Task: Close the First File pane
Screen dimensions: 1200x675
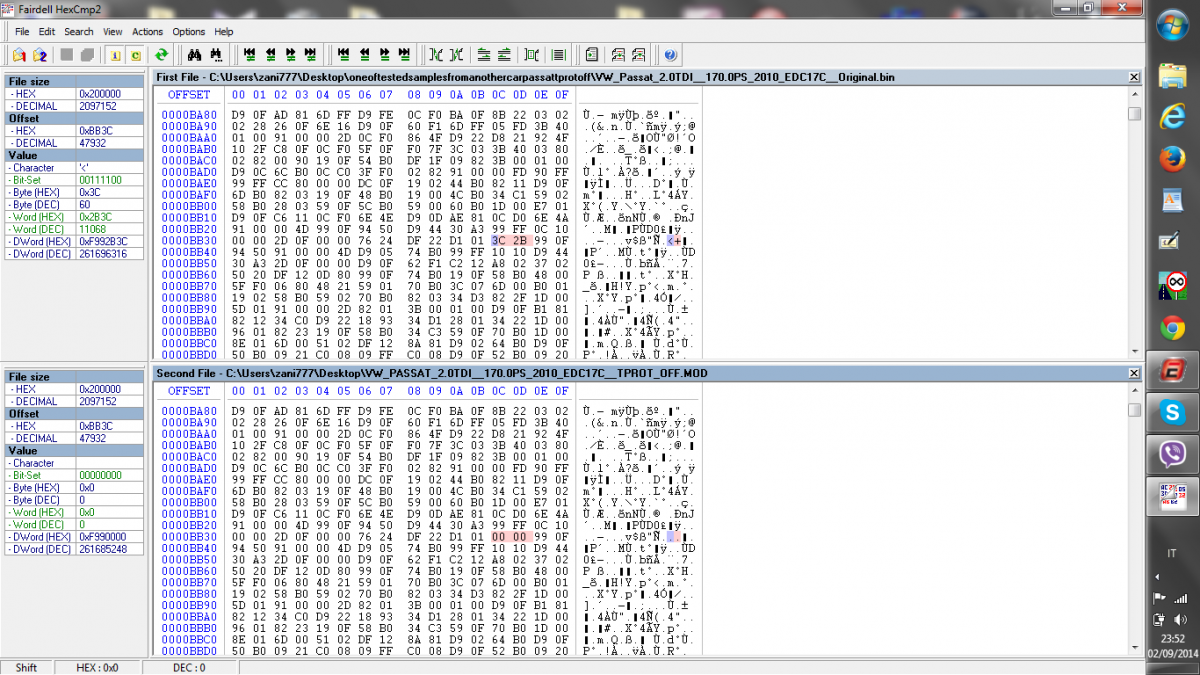Action: 1134,77
